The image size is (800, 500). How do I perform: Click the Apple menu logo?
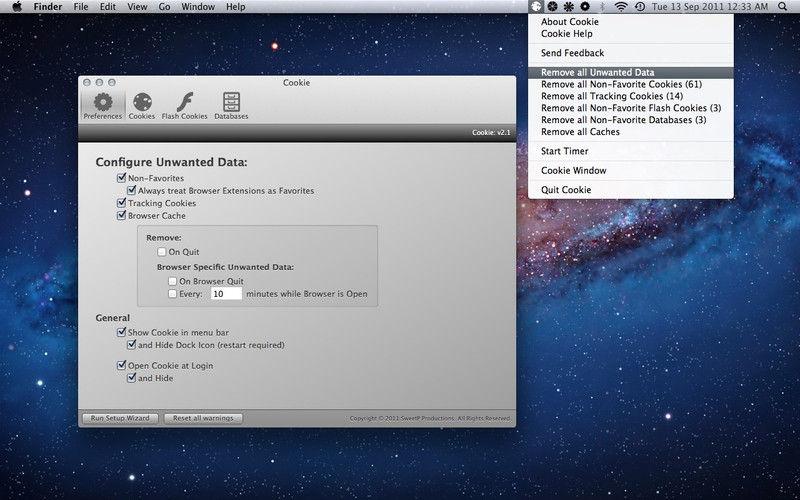[17, 7]
